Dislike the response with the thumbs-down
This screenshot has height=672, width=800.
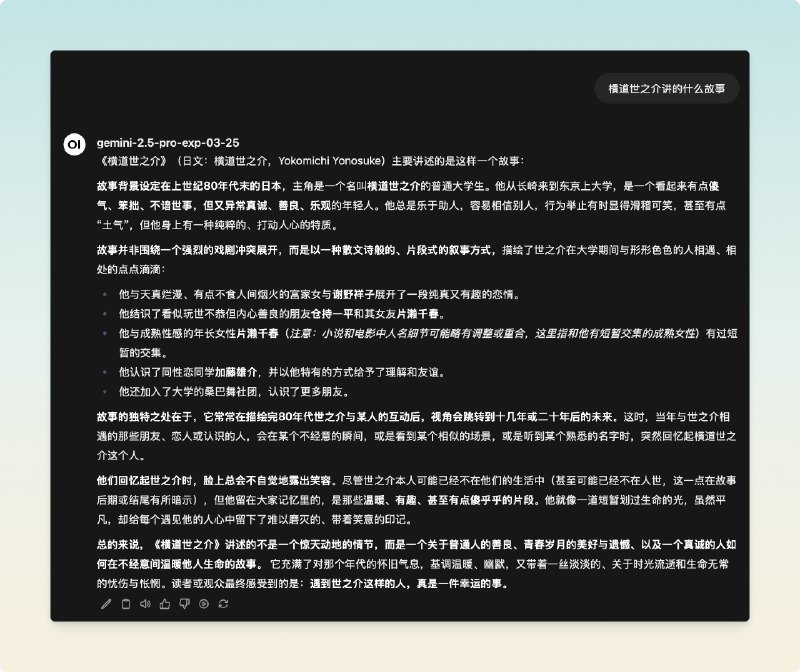click(185, 604)
